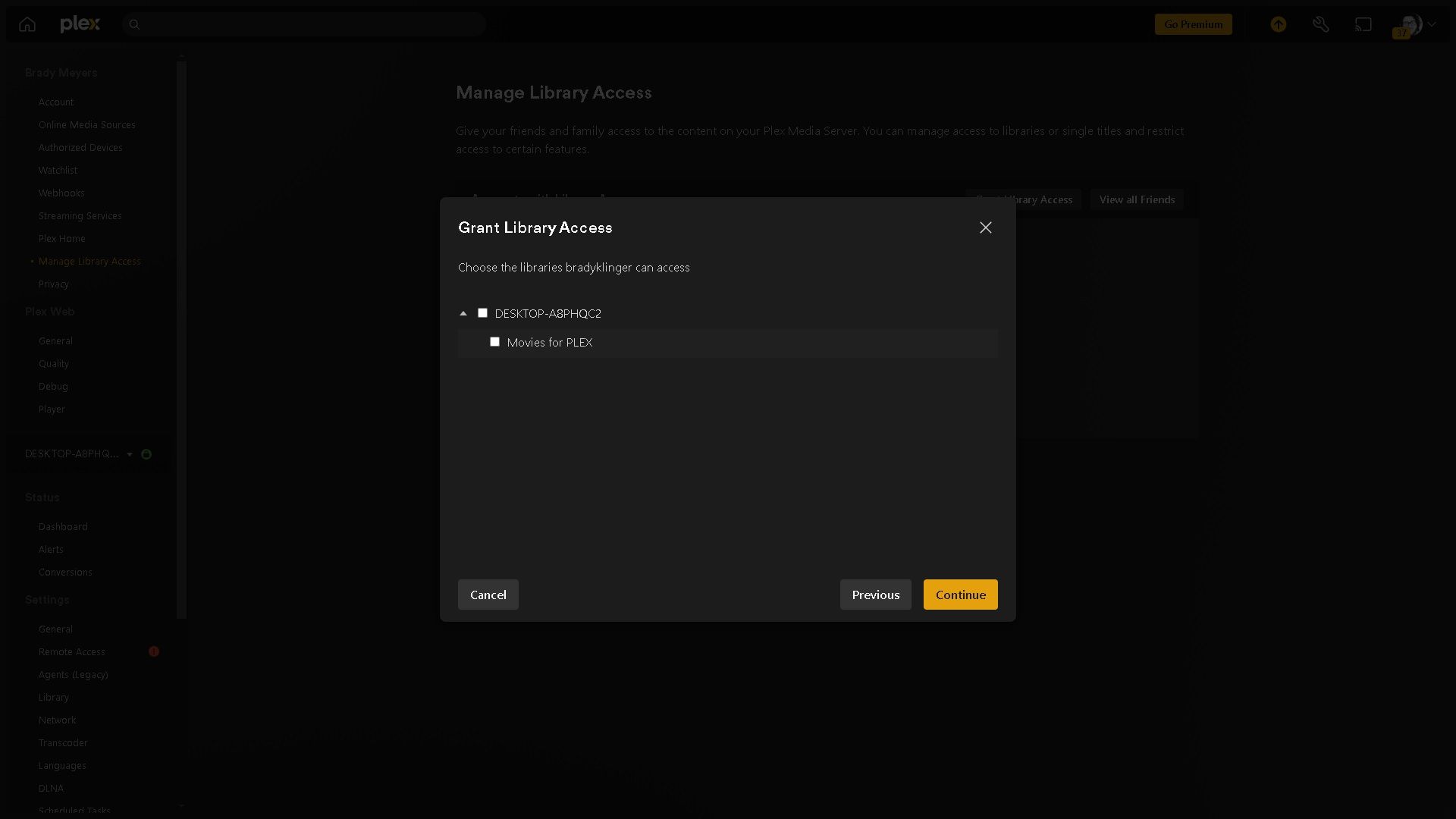
Task: Open settings via the wrench icon
Action: (1321, 24)
